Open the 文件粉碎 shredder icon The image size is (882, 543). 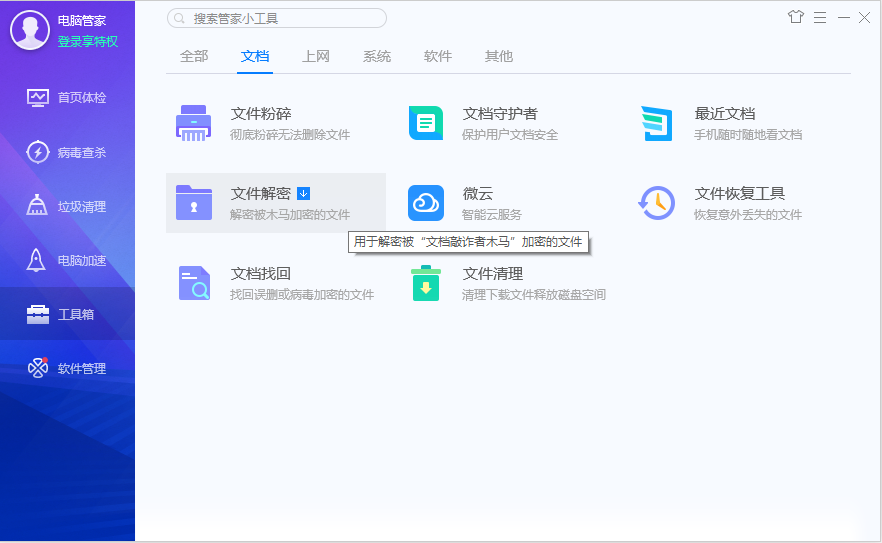click(194, 123)
